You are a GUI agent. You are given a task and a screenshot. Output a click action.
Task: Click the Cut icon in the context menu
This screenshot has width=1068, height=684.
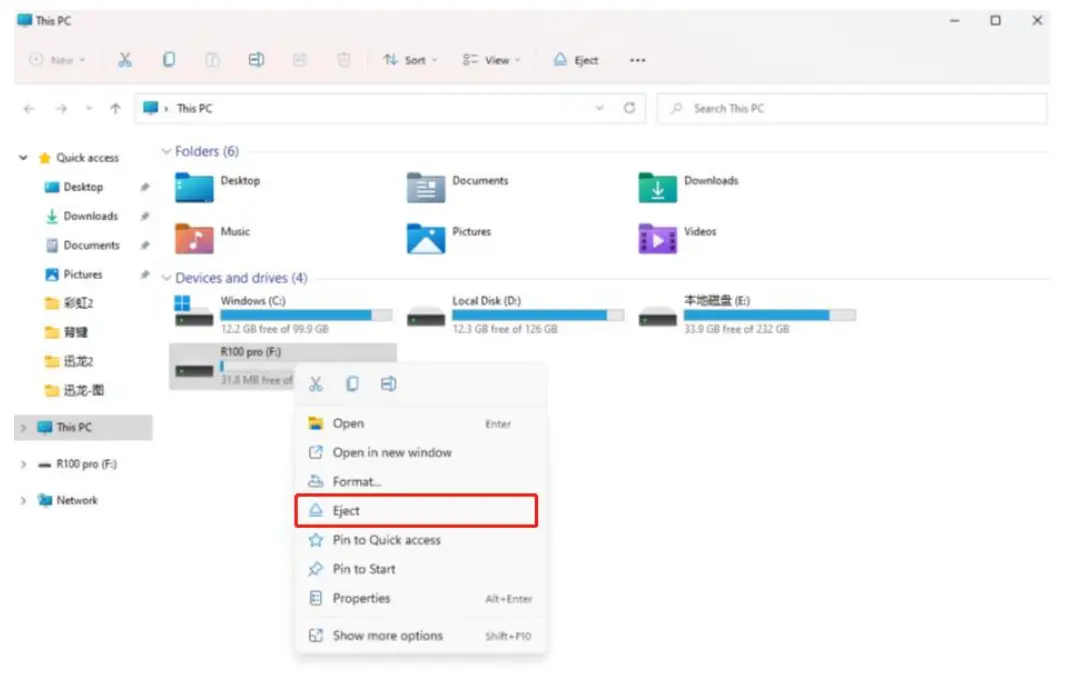point(315,384)
